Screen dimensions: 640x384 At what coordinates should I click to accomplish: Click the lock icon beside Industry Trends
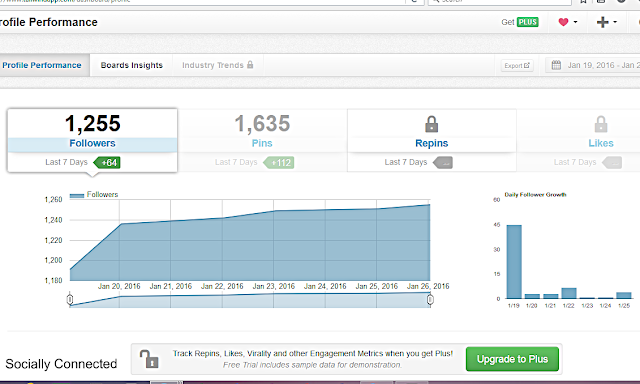[x=250, y=64]
